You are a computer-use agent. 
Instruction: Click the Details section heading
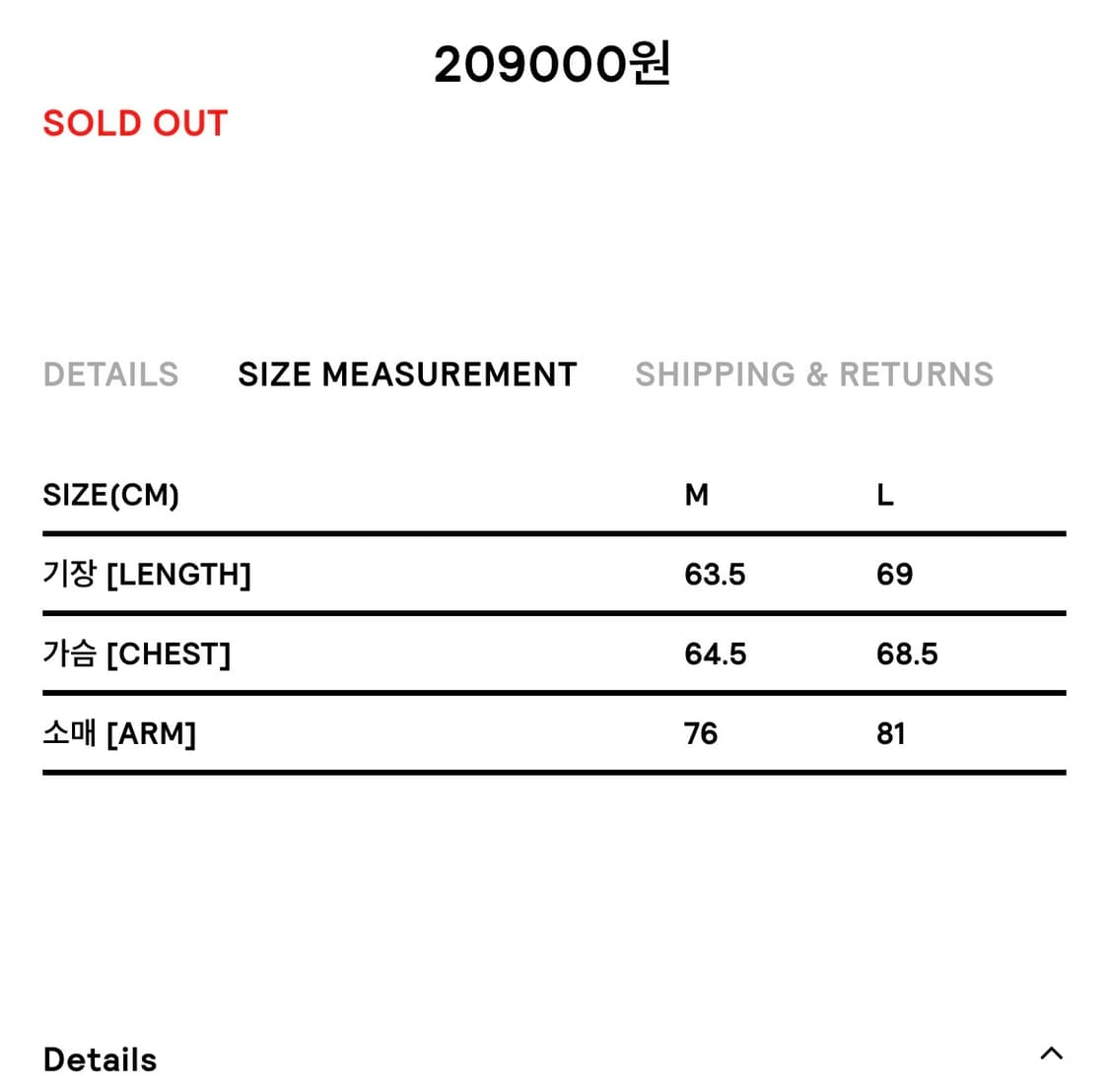[100, 1059]
